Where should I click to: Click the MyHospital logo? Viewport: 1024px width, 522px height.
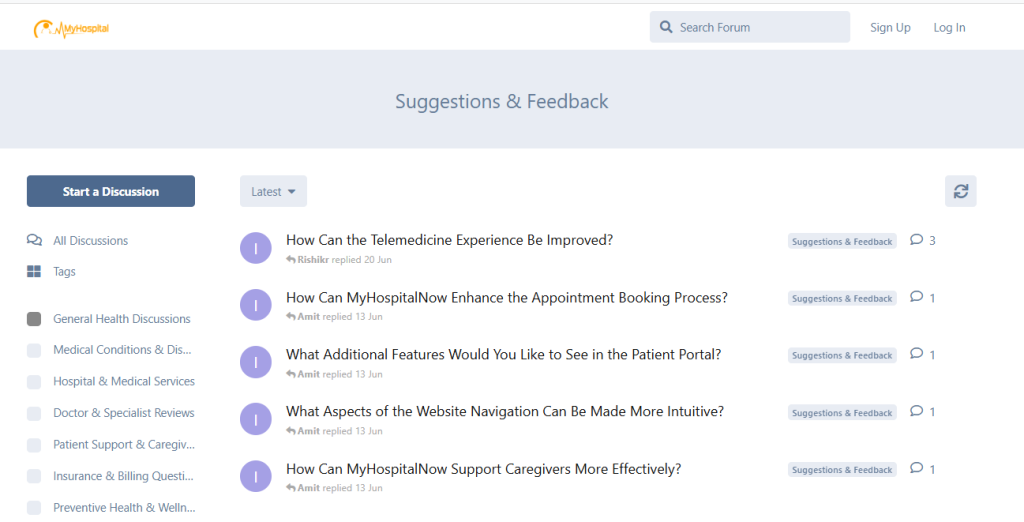70,29
